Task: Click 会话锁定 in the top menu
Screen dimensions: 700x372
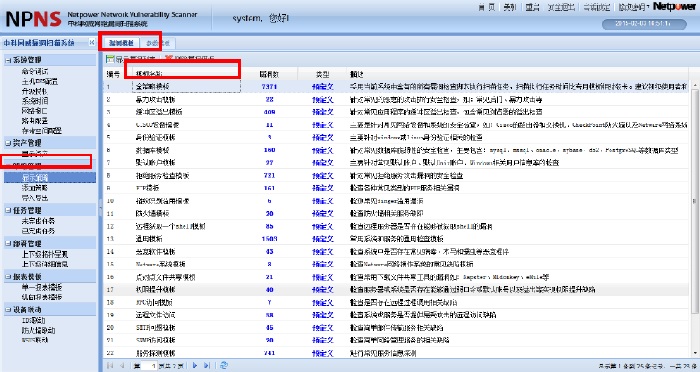Action: click(596, 7)
